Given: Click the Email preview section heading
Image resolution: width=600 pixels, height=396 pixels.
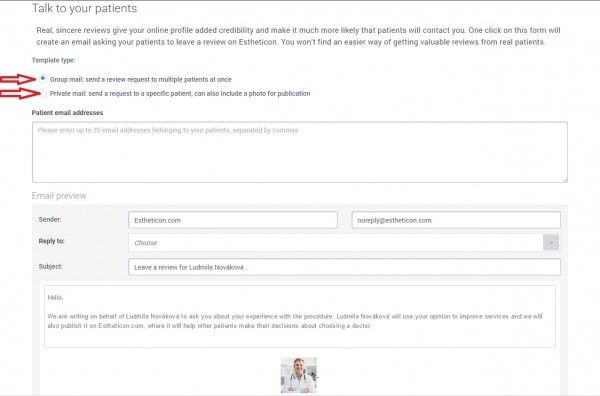Looking at the screenshot, I should [x=59, y=196].
